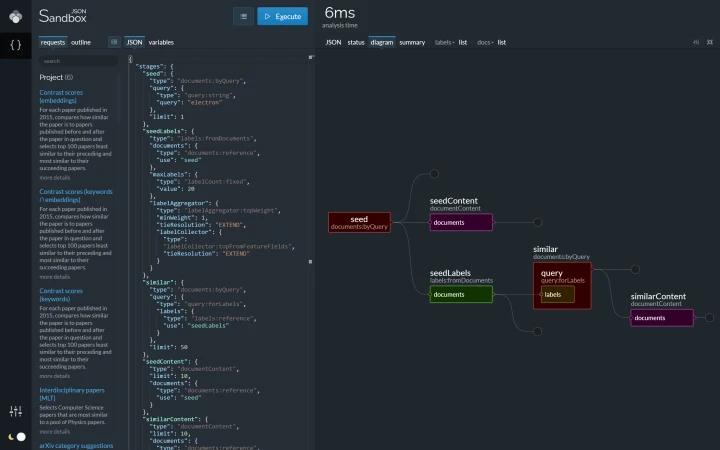Click the "similarContent" key in editor
The image size is (720, 450).
[x=170, y=419]
